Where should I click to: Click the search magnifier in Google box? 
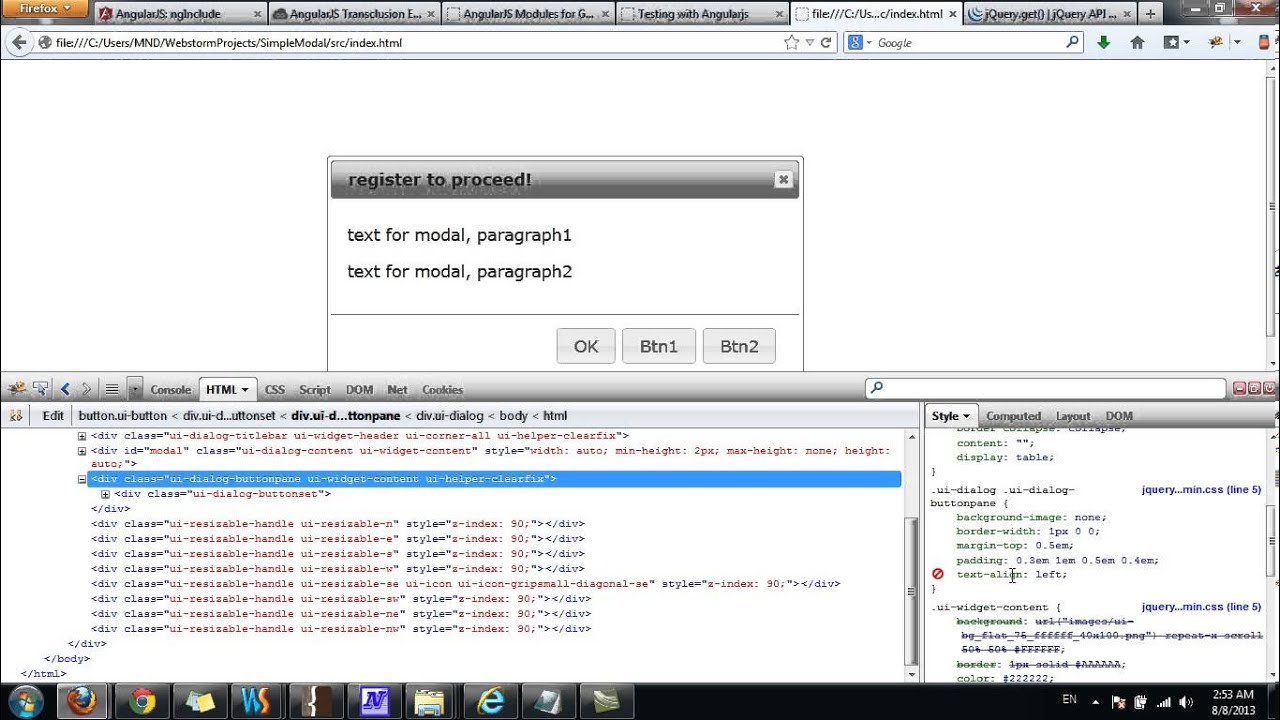pyautogui.click(x=1072, y=42)
